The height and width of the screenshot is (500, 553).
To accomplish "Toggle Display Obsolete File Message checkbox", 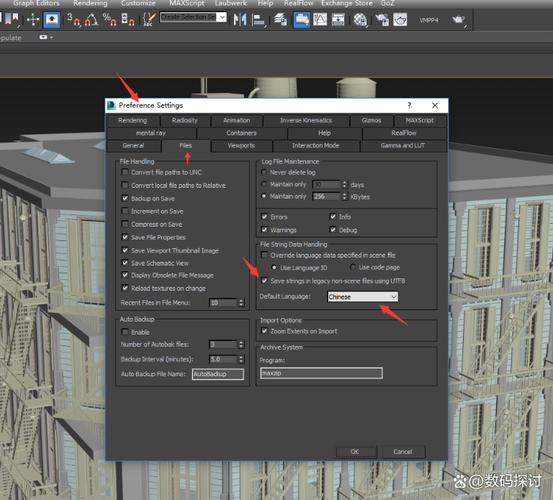I will [125, 275].
